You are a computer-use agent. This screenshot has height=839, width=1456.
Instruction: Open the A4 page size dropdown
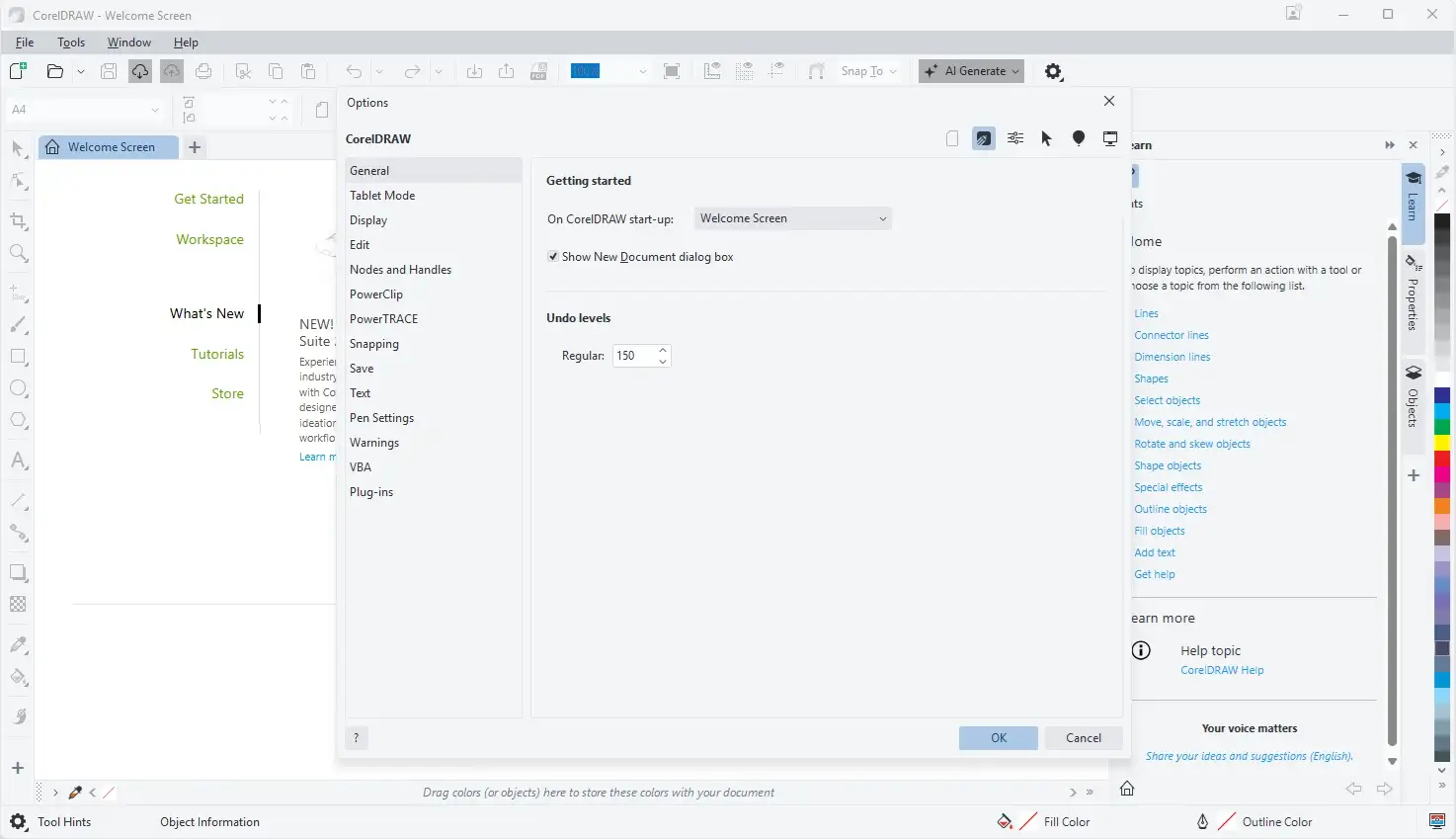coord(85,110)
